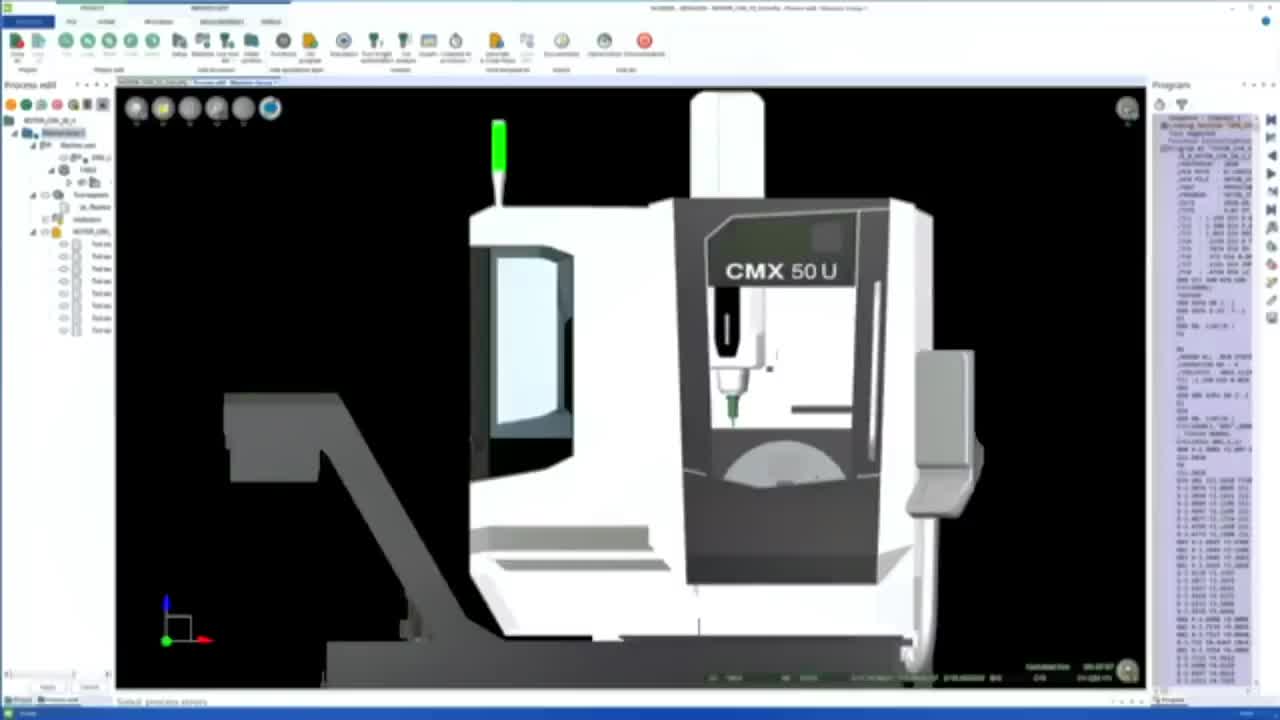The image size is (1280, 720).
Task: Click the last green circular icon in the ribbon
Action: 152,41
